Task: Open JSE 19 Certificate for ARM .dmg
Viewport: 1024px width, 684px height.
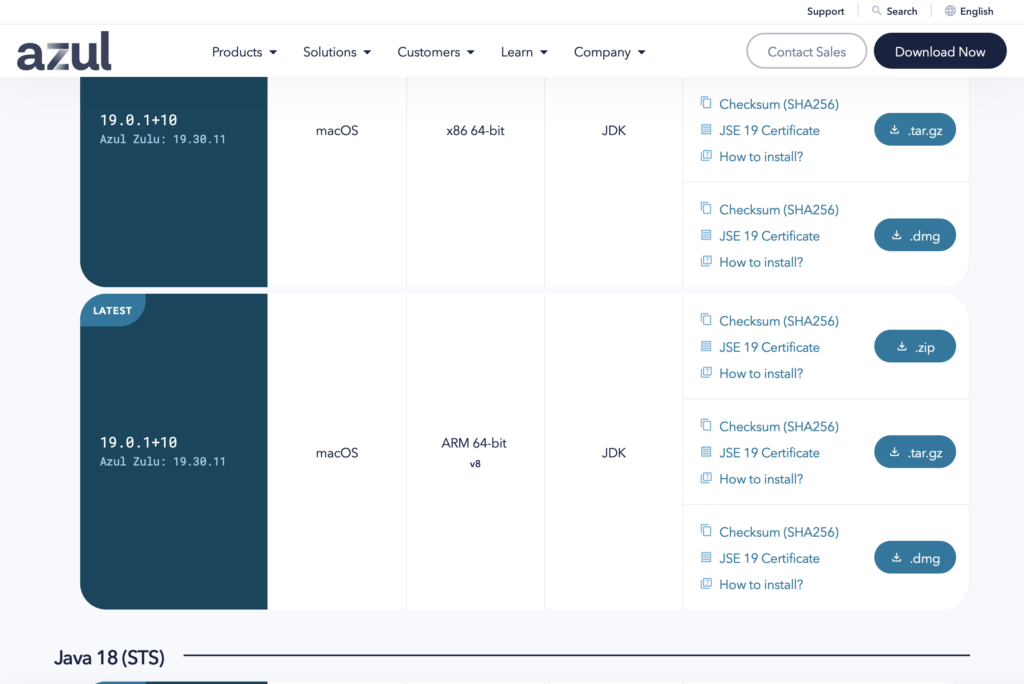Action: click(769, 558)
